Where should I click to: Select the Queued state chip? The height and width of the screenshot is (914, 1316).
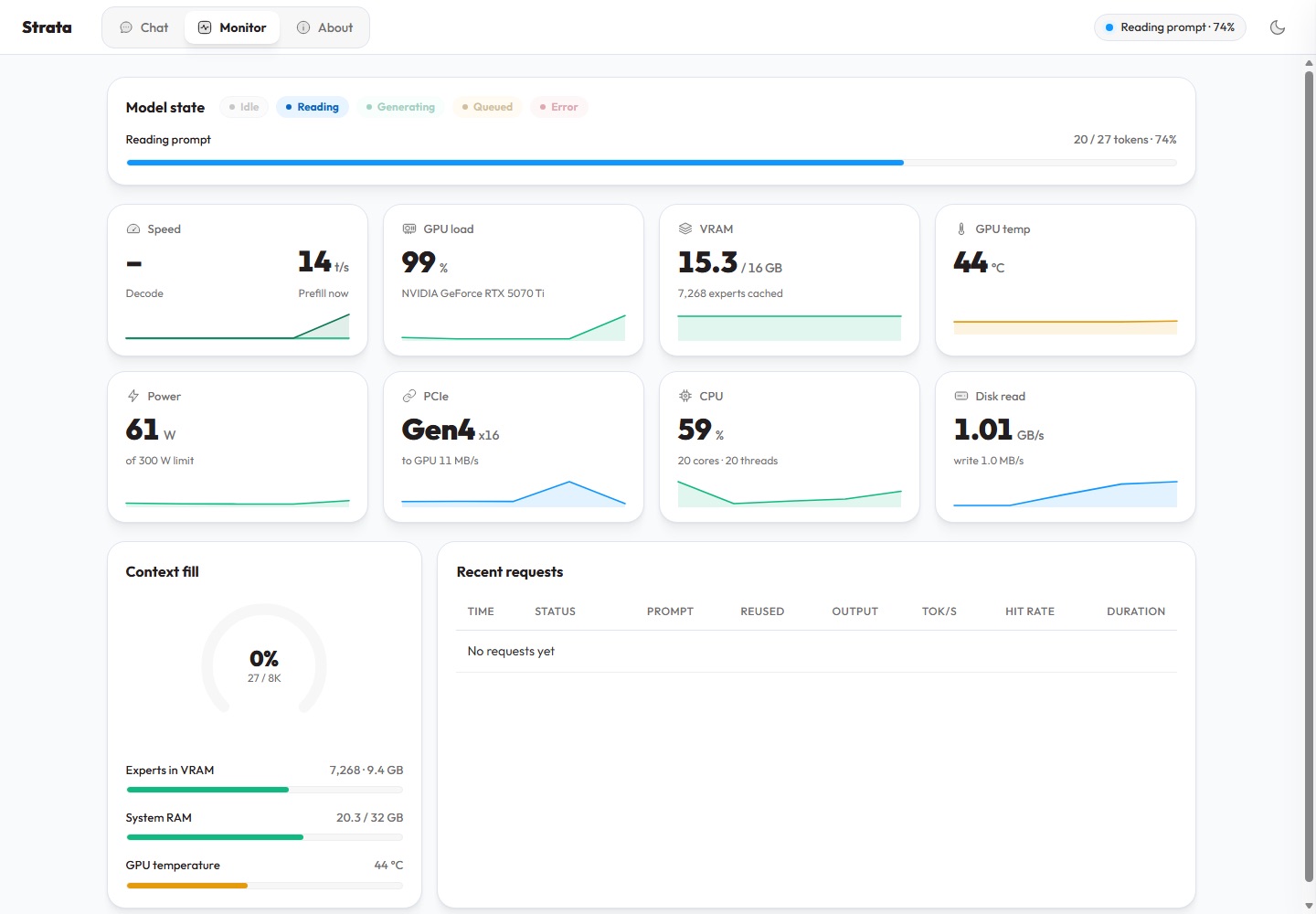[487, 107]
